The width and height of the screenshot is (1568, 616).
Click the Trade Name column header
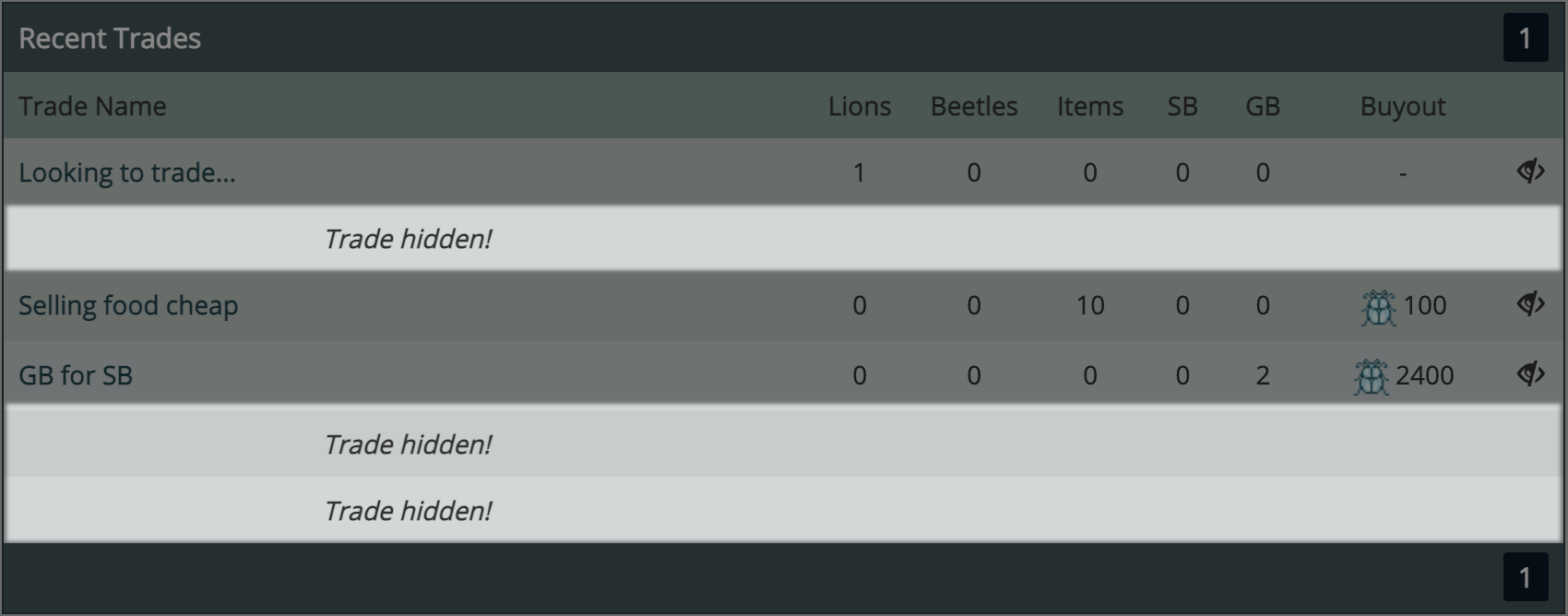pos(92,106)
